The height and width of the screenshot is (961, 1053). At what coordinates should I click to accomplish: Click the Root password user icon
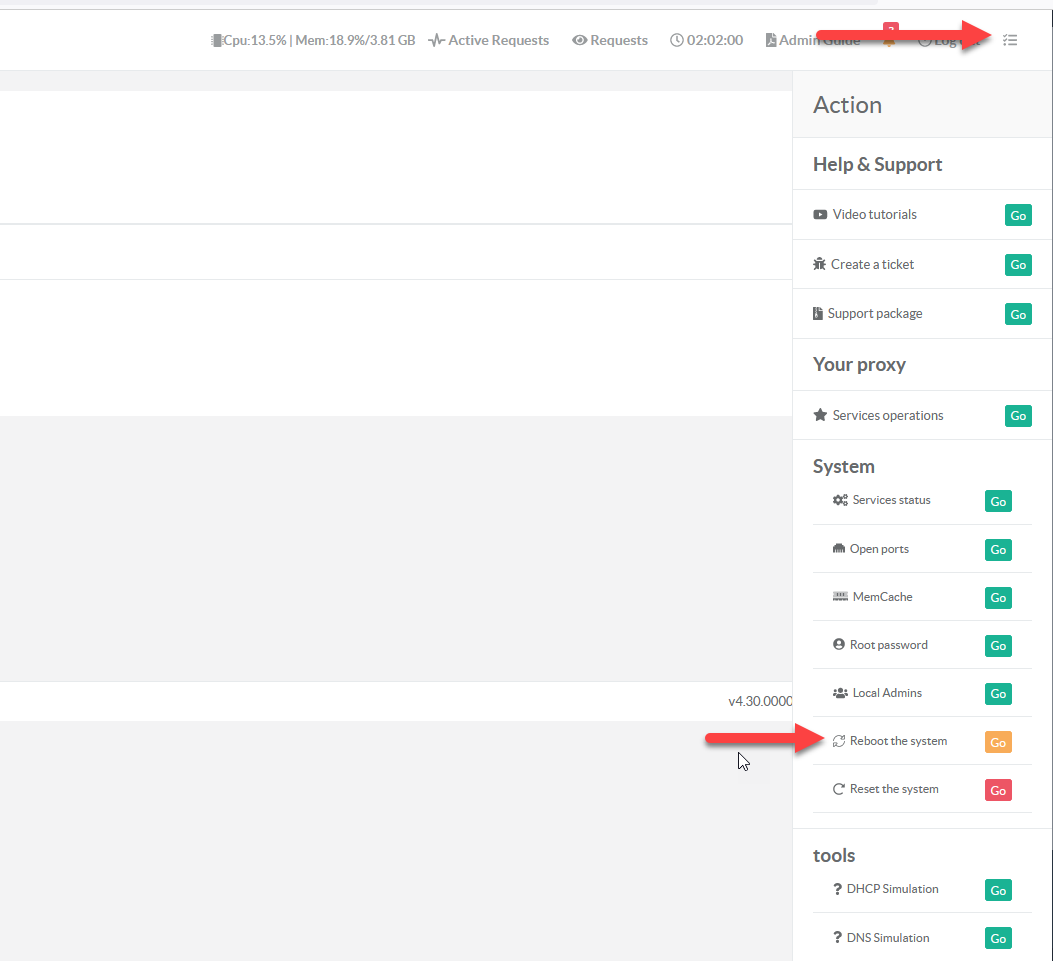click(x=839, y=645)
